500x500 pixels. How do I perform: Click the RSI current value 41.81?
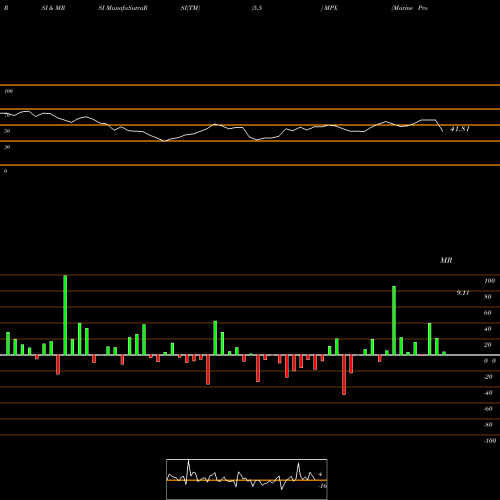click(x=460, y=129)
